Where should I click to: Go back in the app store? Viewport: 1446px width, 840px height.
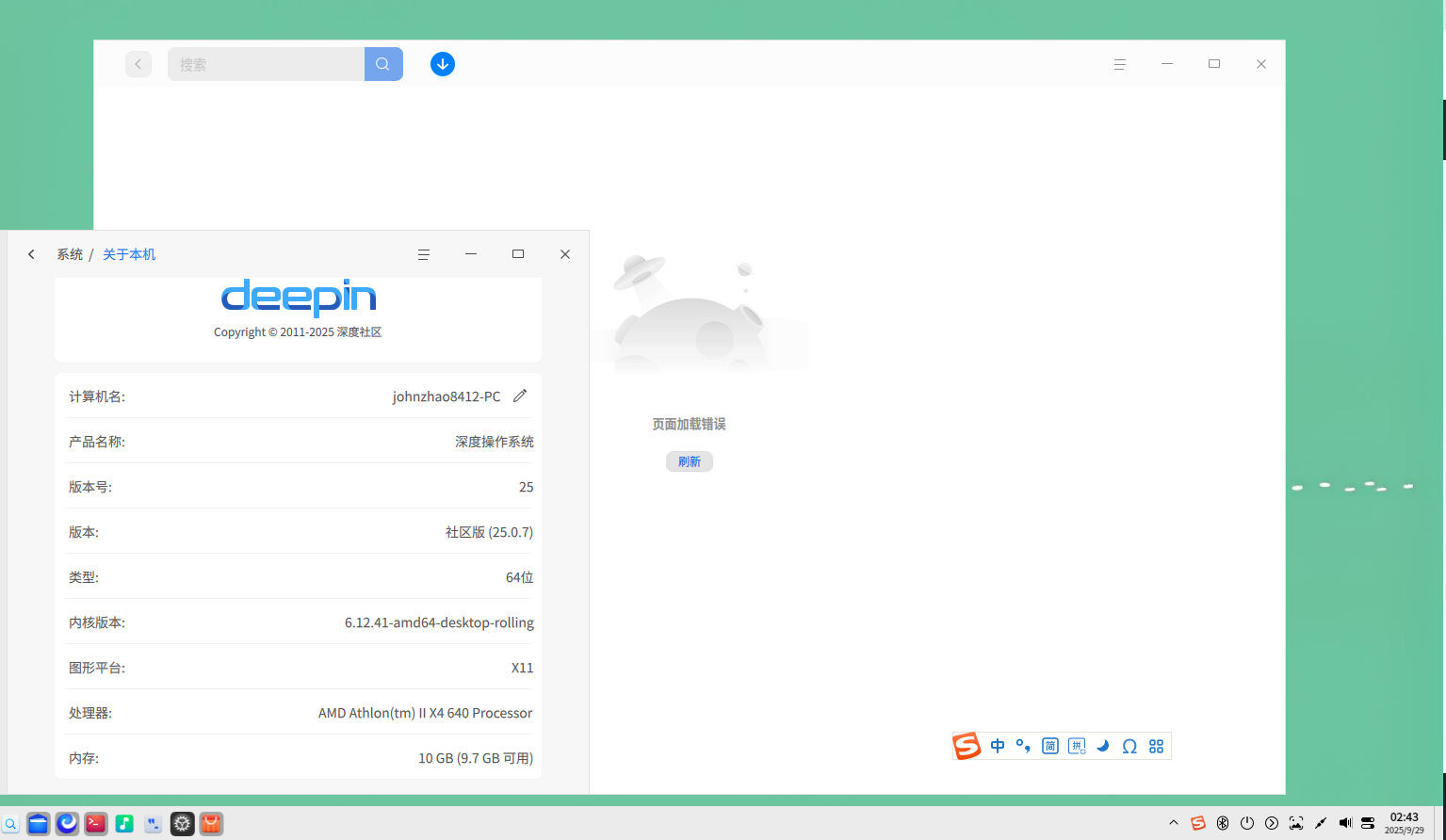pos(138,64)
